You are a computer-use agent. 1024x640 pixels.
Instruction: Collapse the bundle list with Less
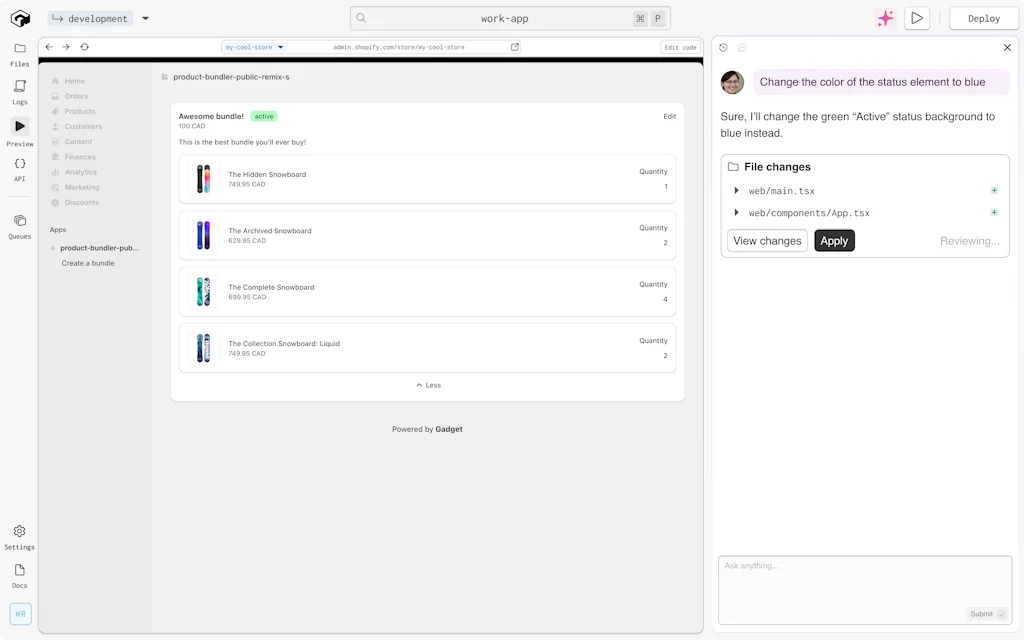pyautogui.click(x=428, y=384)
